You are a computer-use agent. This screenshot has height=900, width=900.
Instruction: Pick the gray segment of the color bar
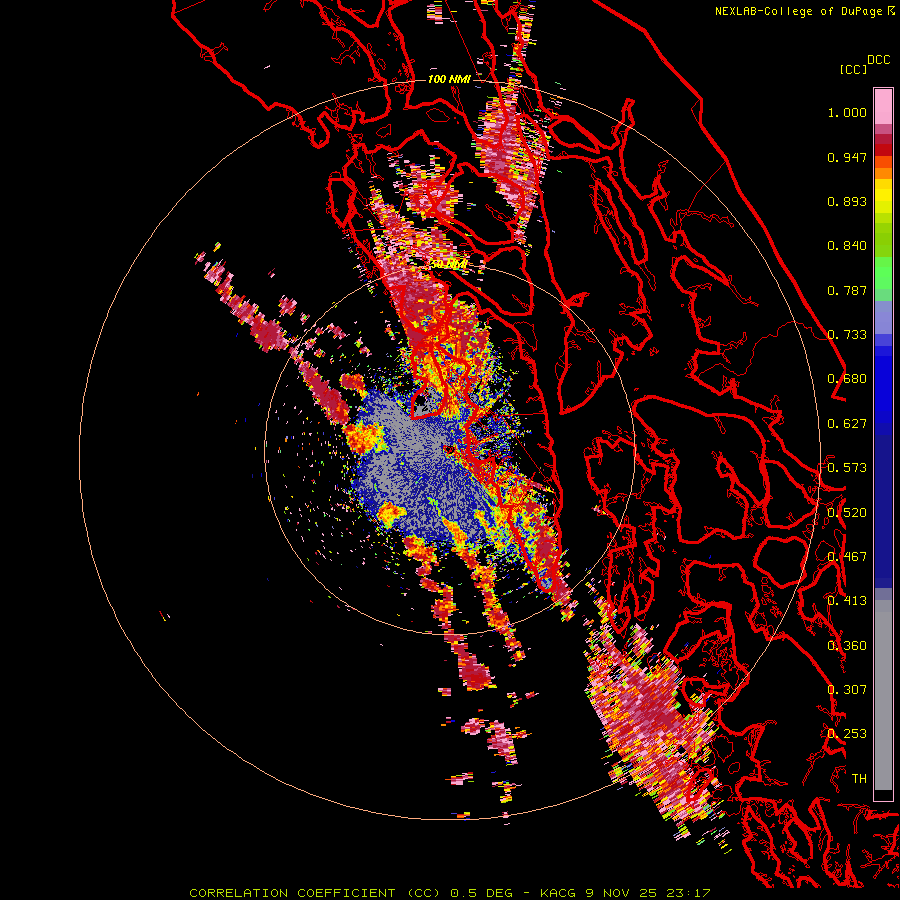click(883, 695)
